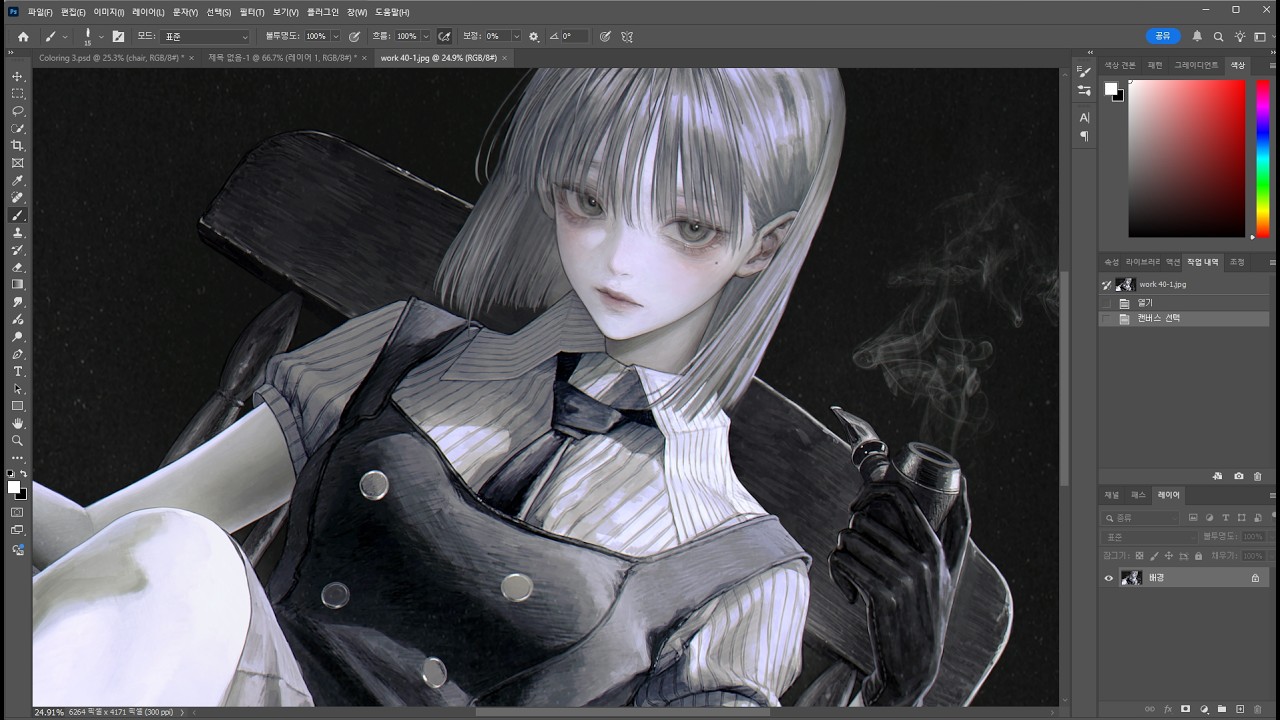
Task: Click the toolbox foreground color swatch
Action: [14, 487]
